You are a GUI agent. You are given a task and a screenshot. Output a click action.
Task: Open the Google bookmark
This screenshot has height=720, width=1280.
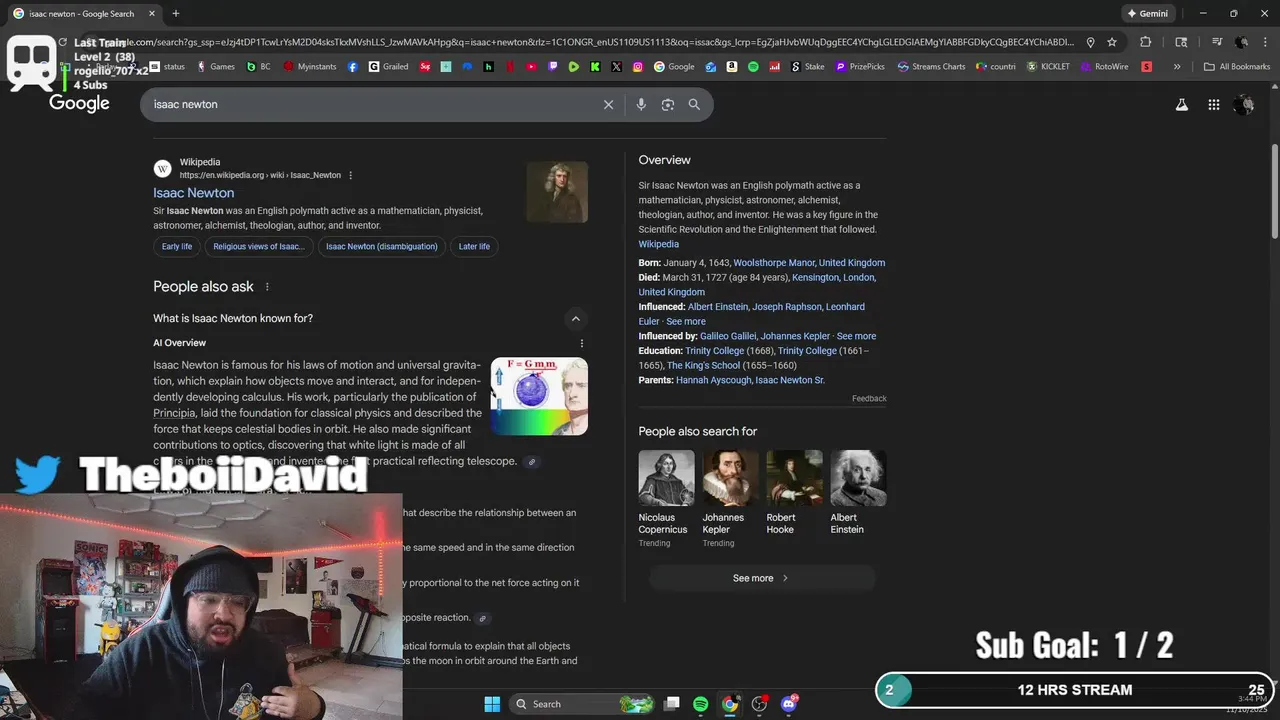[675, 67]
